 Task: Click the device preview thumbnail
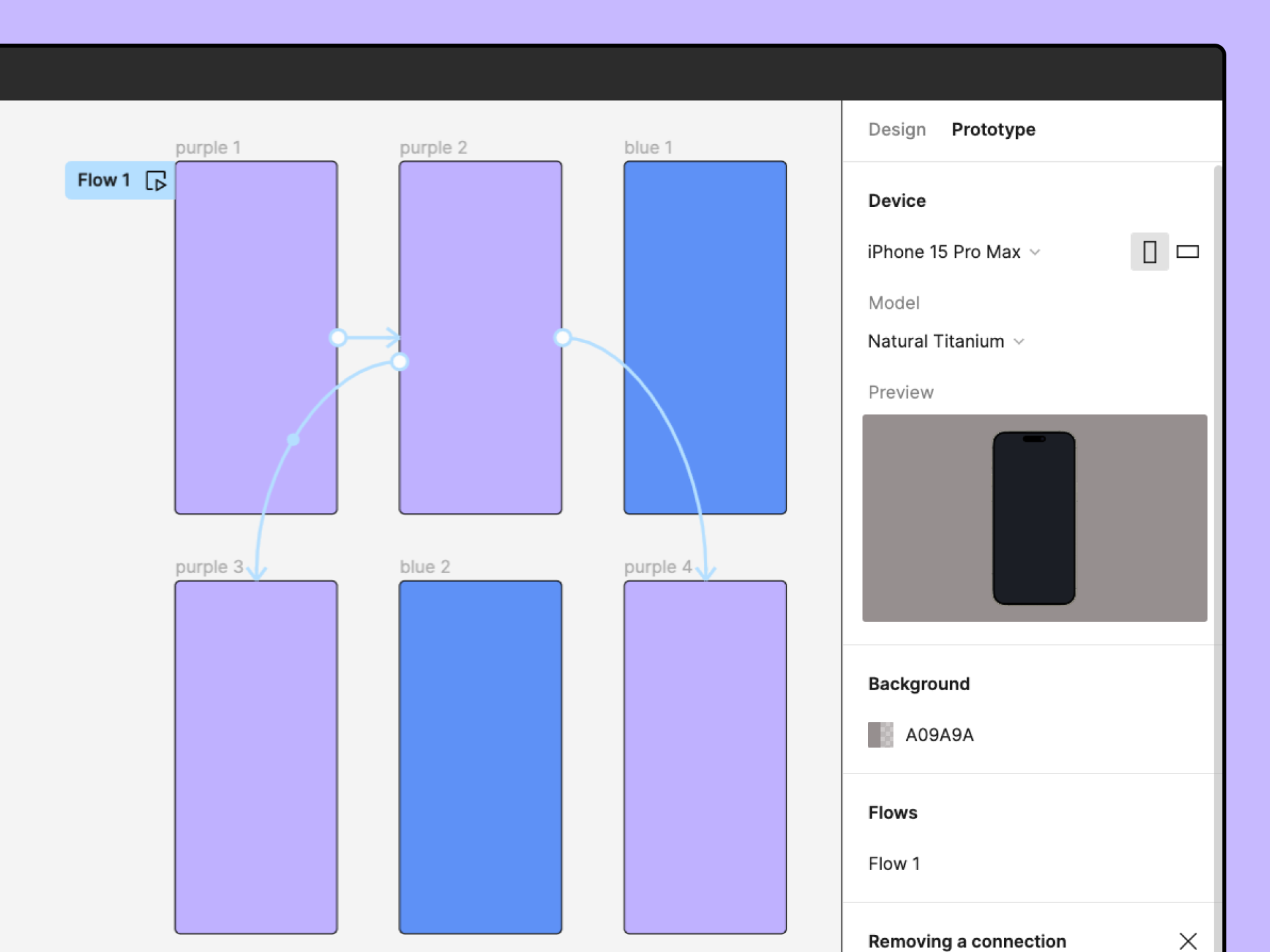(1035, 518)
